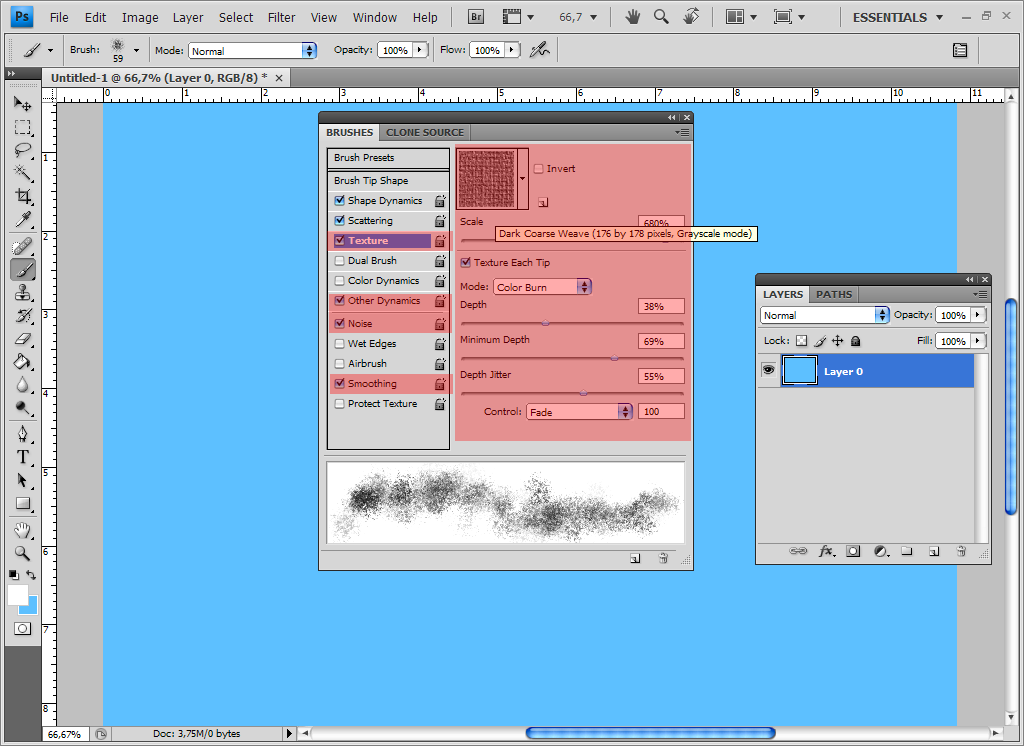
Task: Add a layer mask
Action: pyautogui.click(x=853, y=551)
